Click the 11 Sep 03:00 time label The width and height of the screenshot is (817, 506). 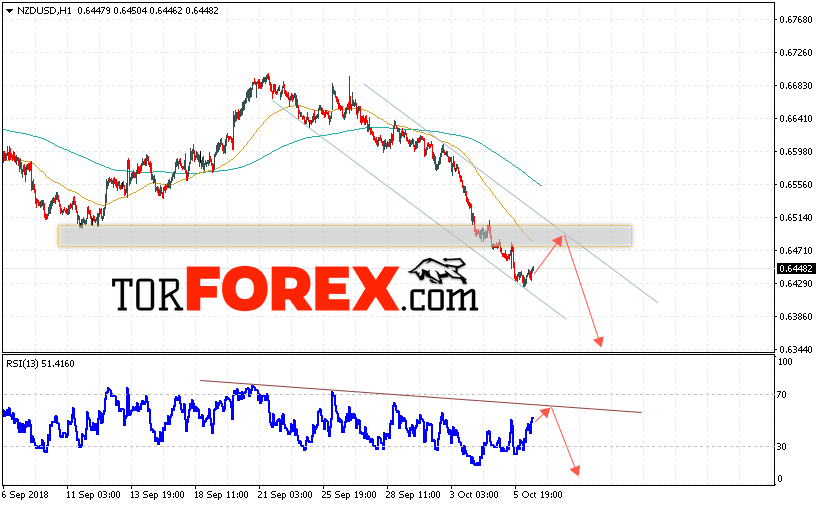[93, 495]
